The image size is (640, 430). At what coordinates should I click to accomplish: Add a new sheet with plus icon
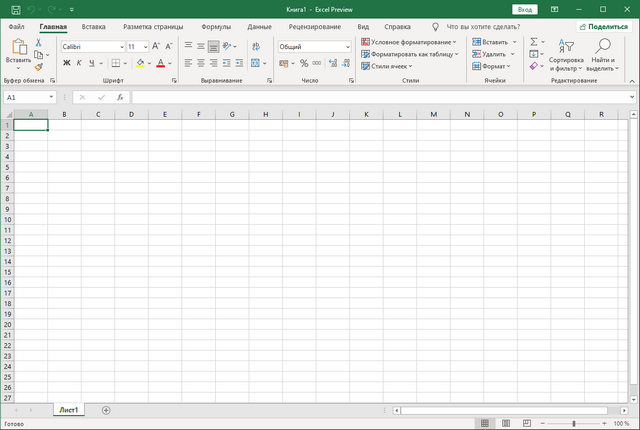click(106, 410)
